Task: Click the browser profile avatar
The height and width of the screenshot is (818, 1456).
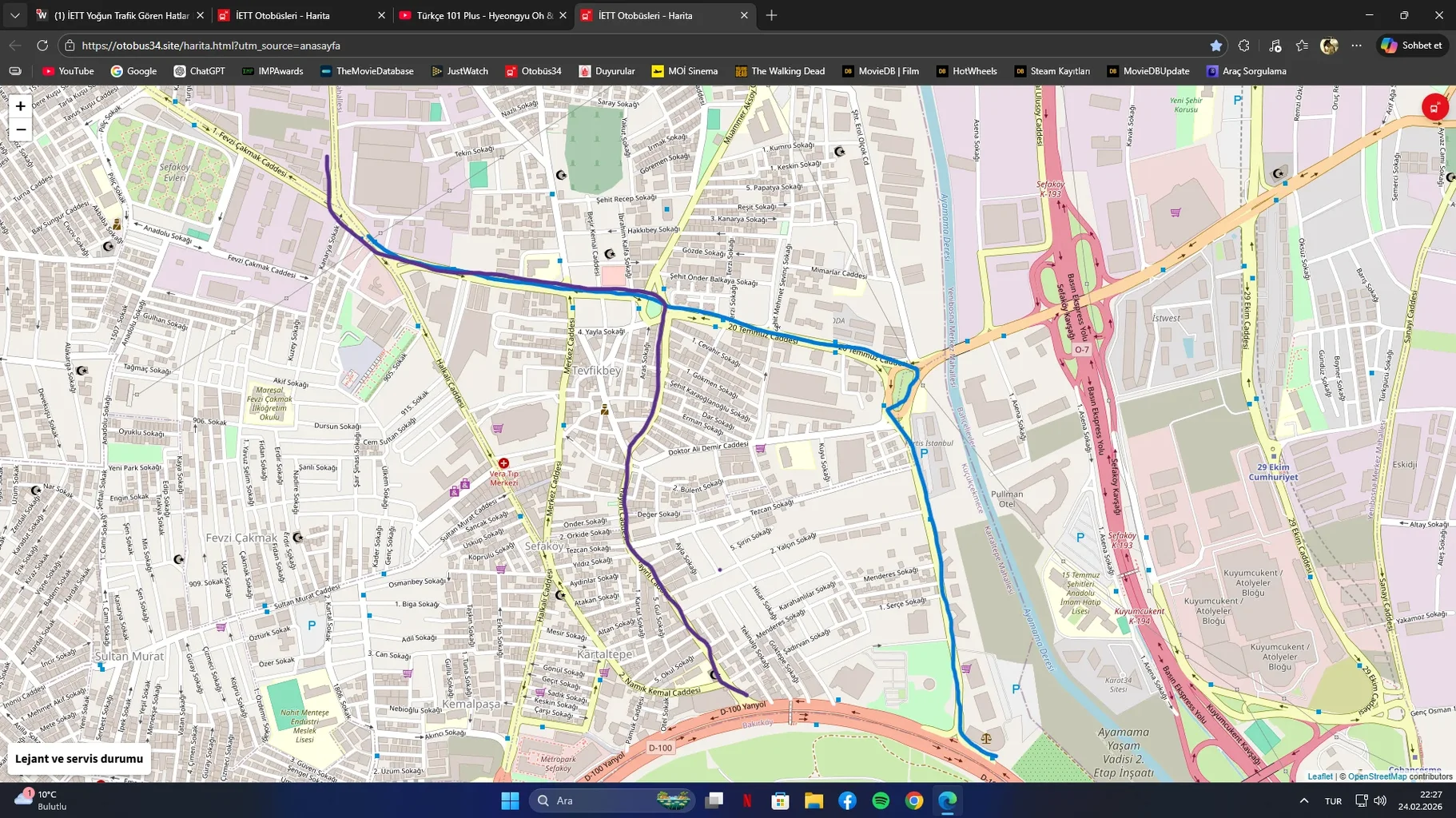Action: (1331, 46)
